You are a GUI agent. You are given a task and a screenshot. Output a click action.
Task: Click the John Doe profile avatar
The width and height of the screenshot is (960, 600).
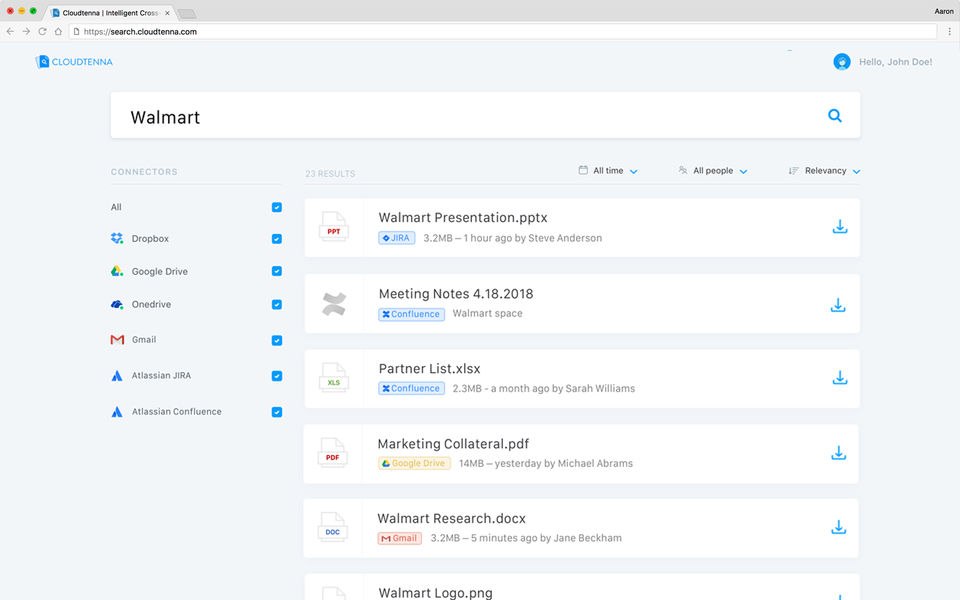point(842,62)
